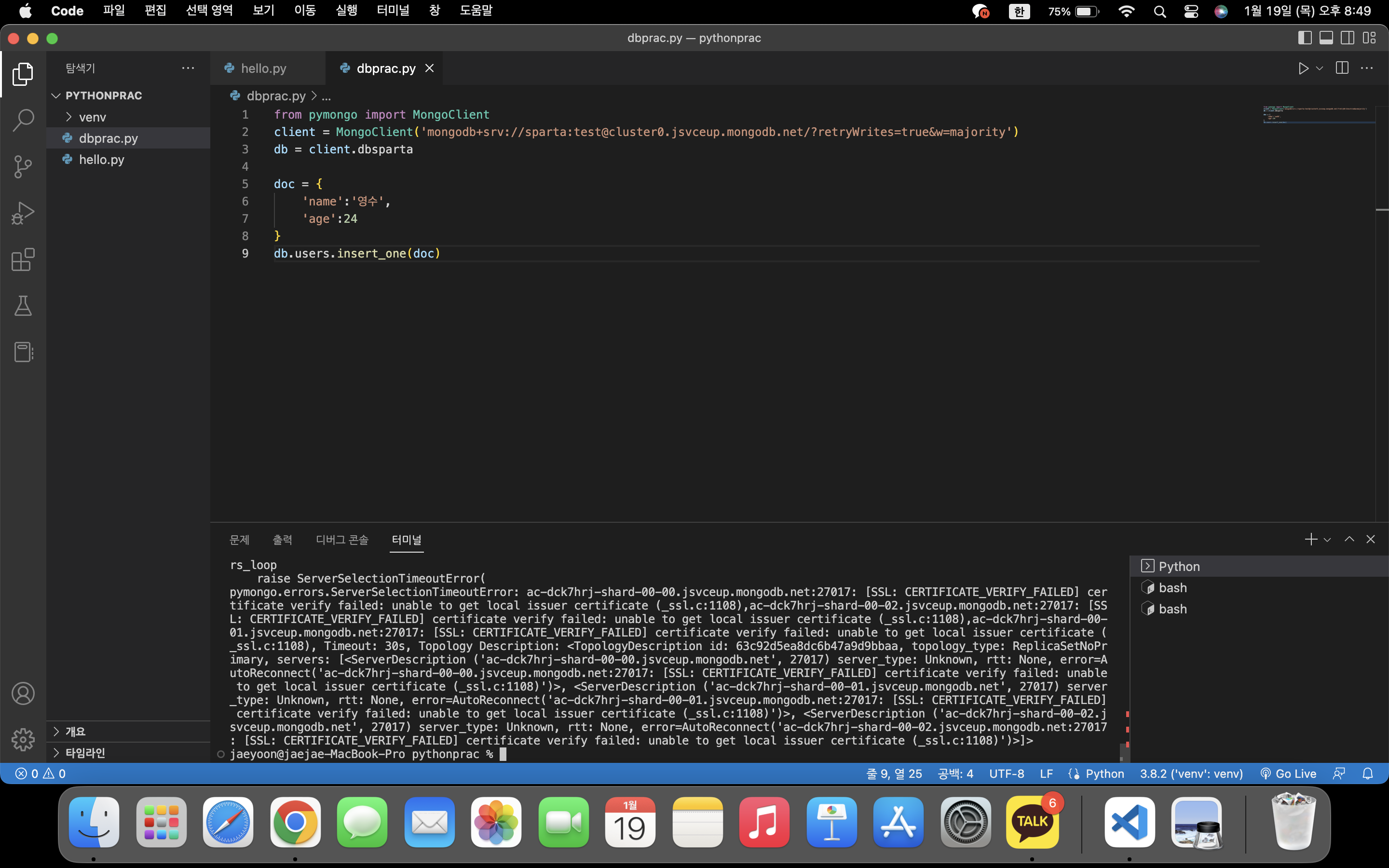This screenshot has width=1389, height=868.
Task: Open KakaoTalk from the Dock
Action: click(x=1033, y=822)
